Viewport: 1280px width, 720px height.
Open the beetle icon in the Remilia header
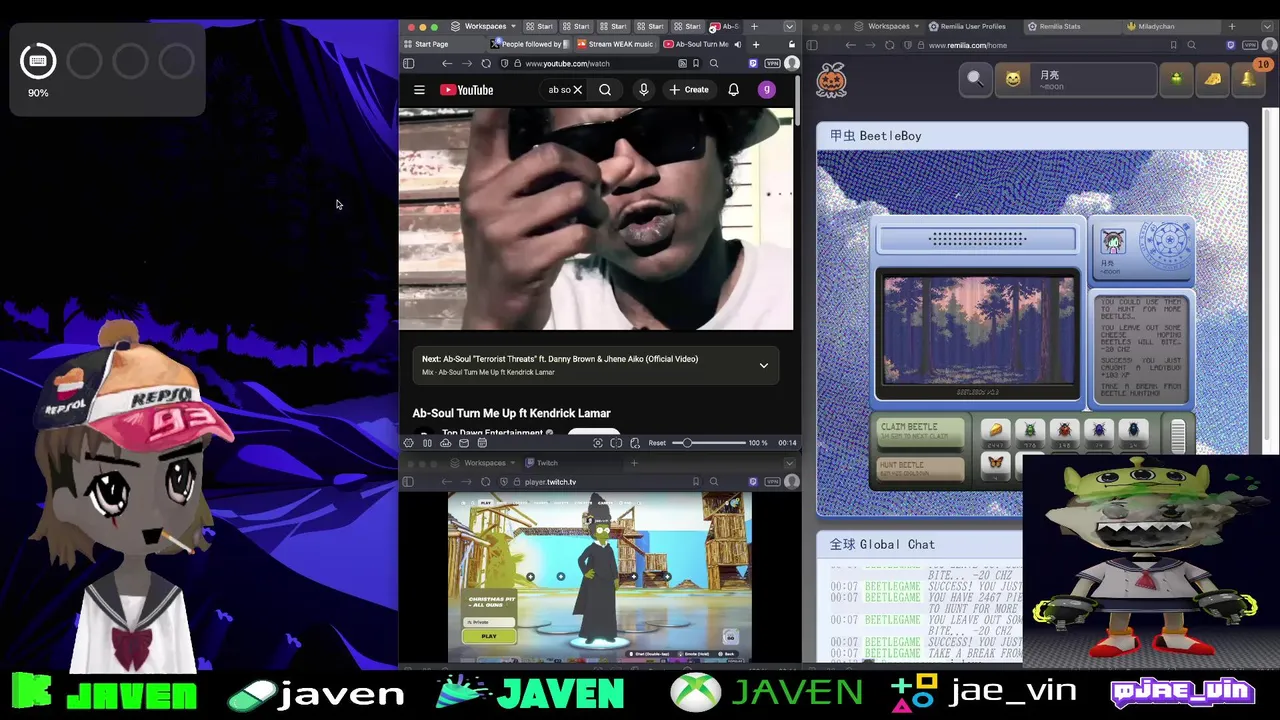click(1176, 79)
